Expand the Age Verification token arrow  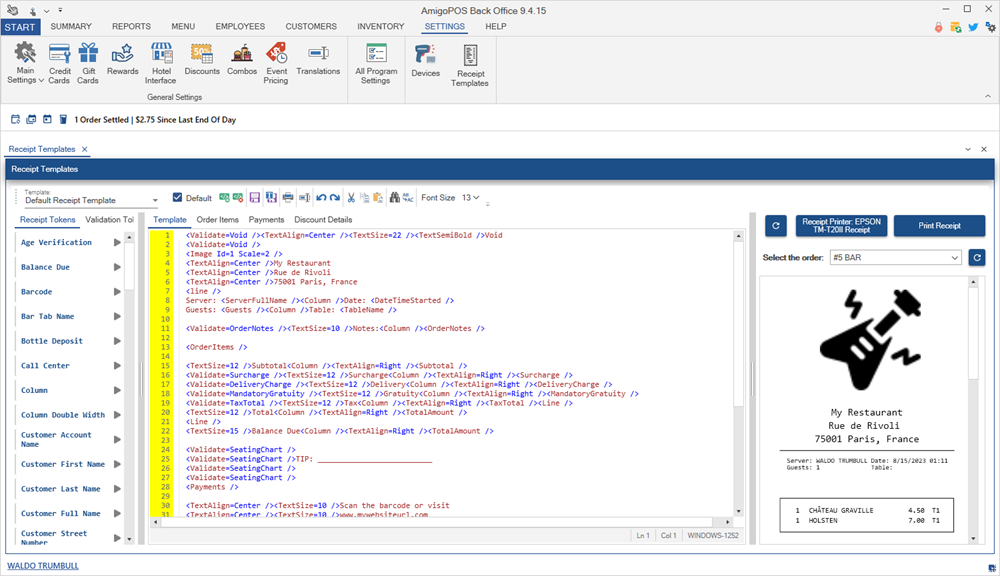[117, 242]
